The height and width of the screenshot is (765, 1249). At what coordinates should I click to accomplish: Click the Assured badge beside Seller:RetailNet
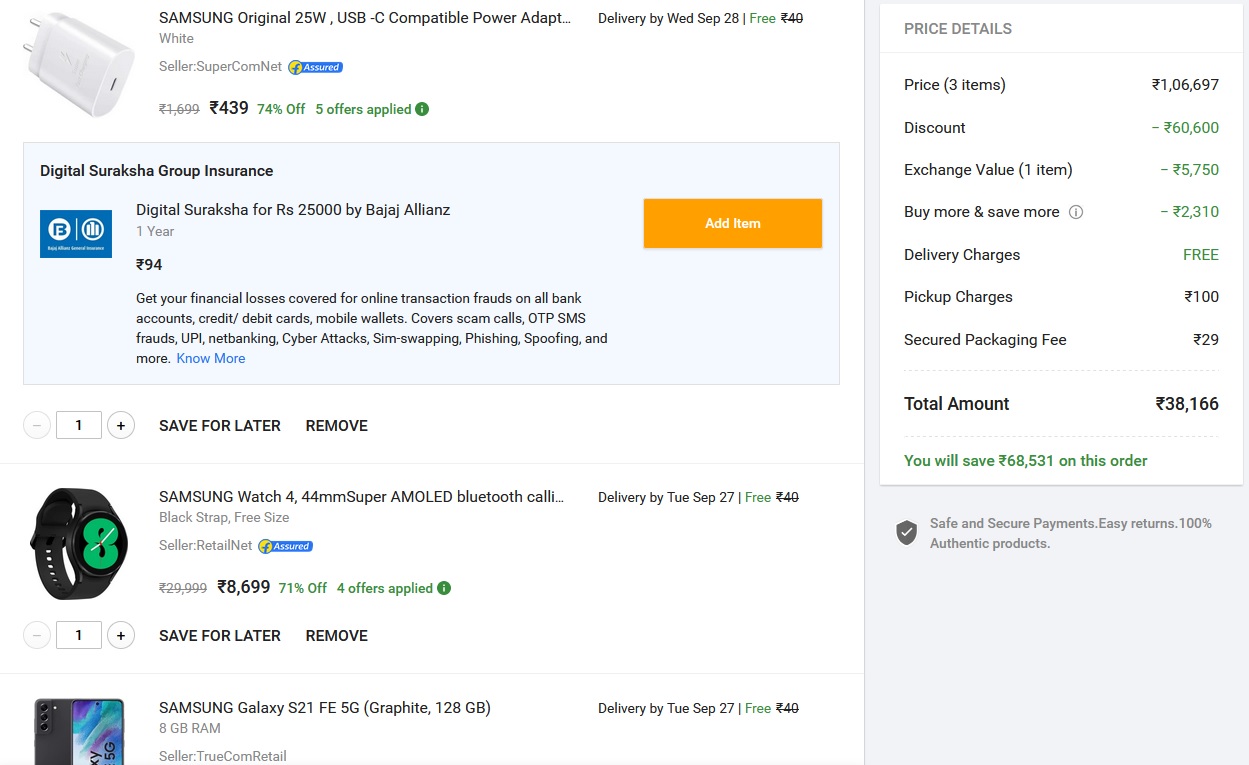coord(285,546)
